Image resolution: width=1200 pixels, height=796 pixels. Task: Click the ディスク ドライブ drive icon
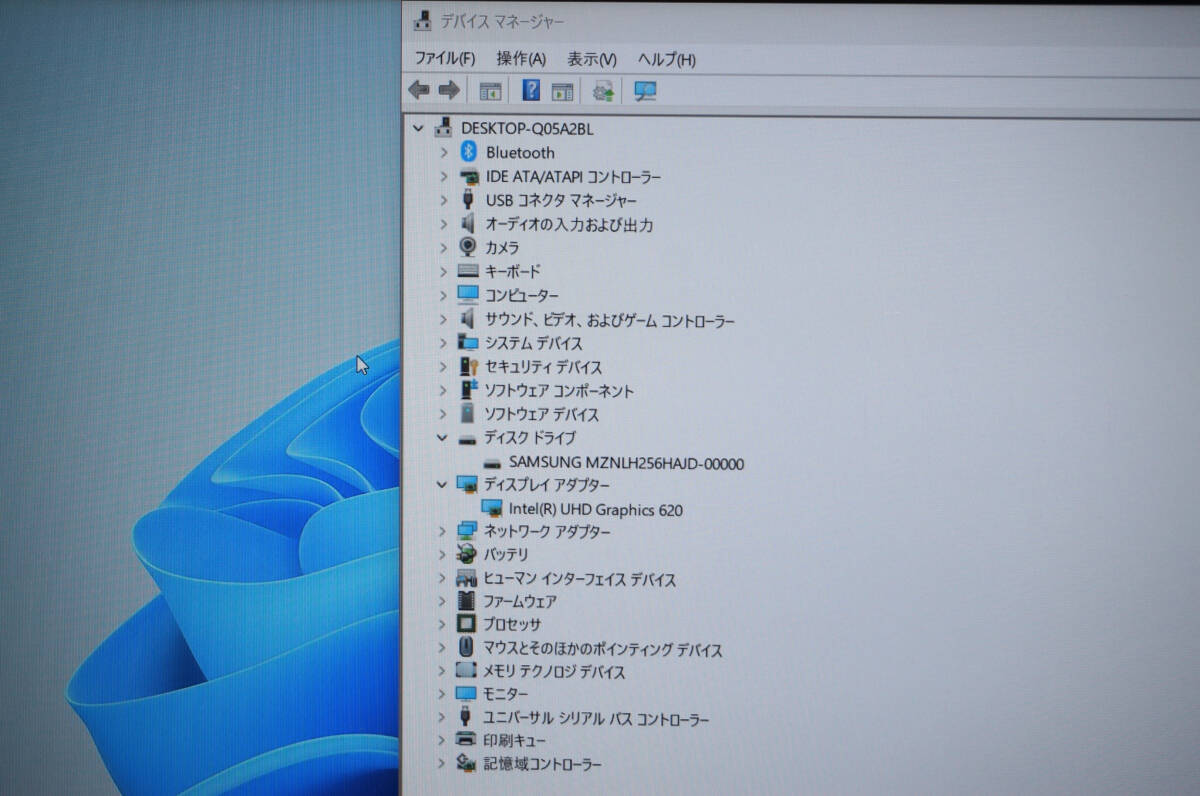click(x=467, y=438)
